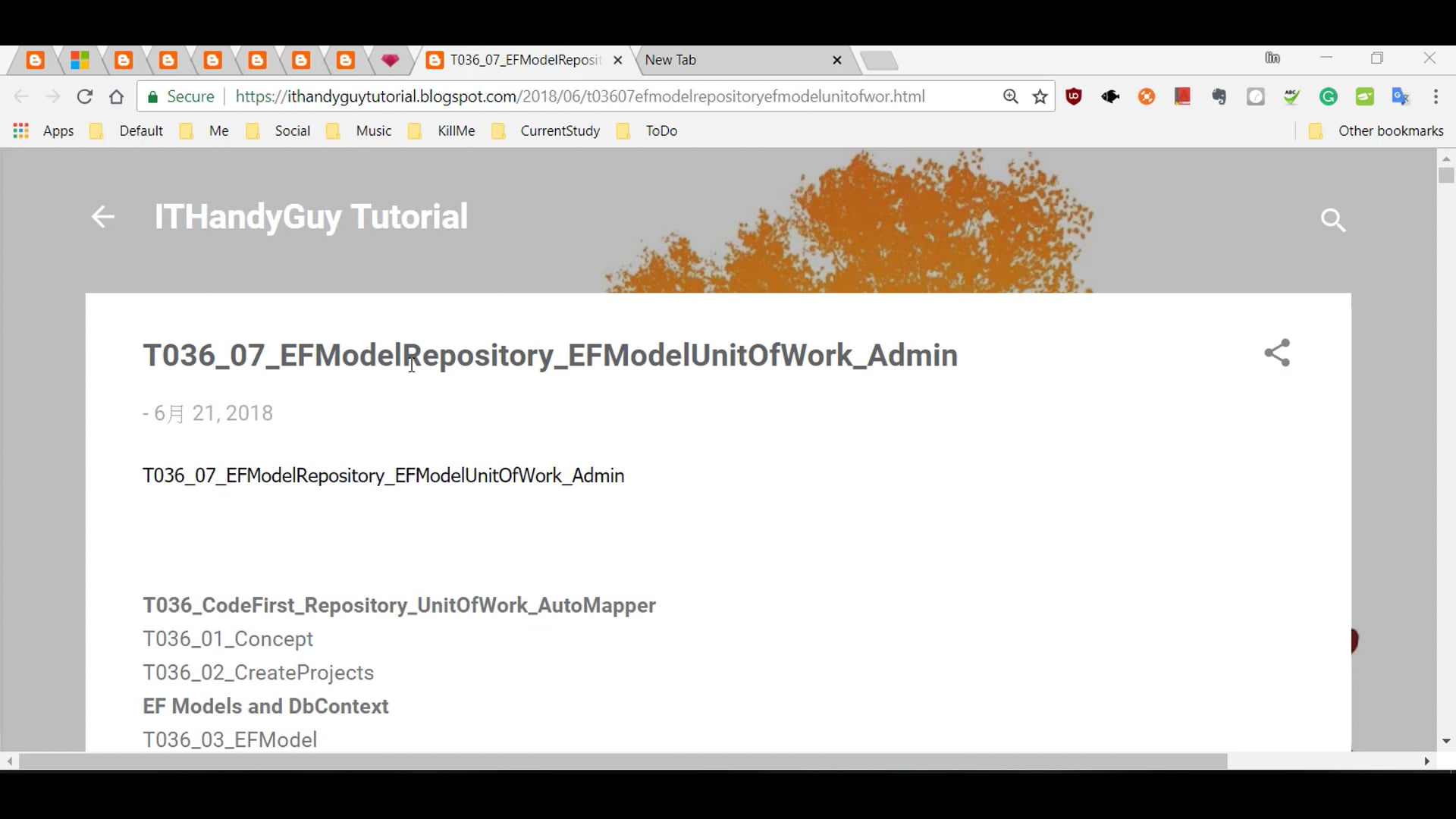Switch to the New Tab
1456x819 pixels.
(728, 60)
